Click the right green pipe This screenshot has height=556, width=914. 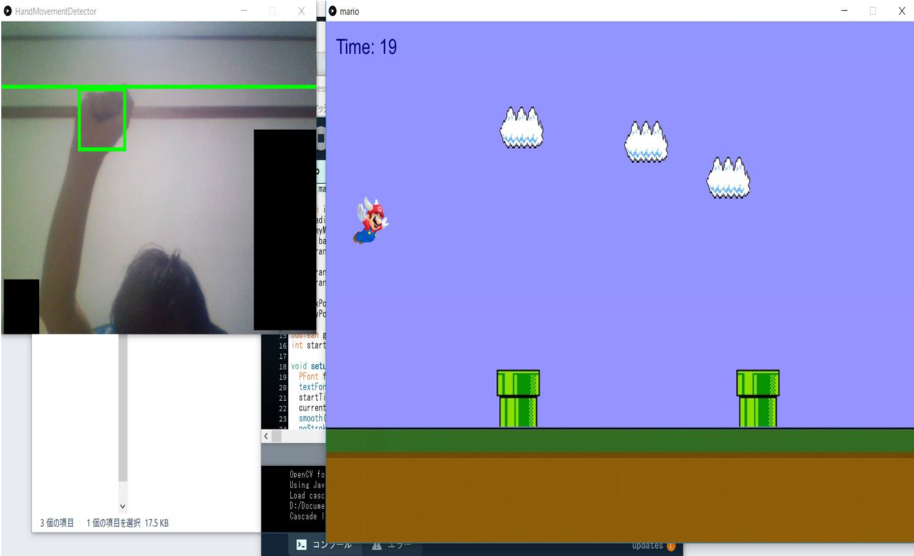point(758,399)
